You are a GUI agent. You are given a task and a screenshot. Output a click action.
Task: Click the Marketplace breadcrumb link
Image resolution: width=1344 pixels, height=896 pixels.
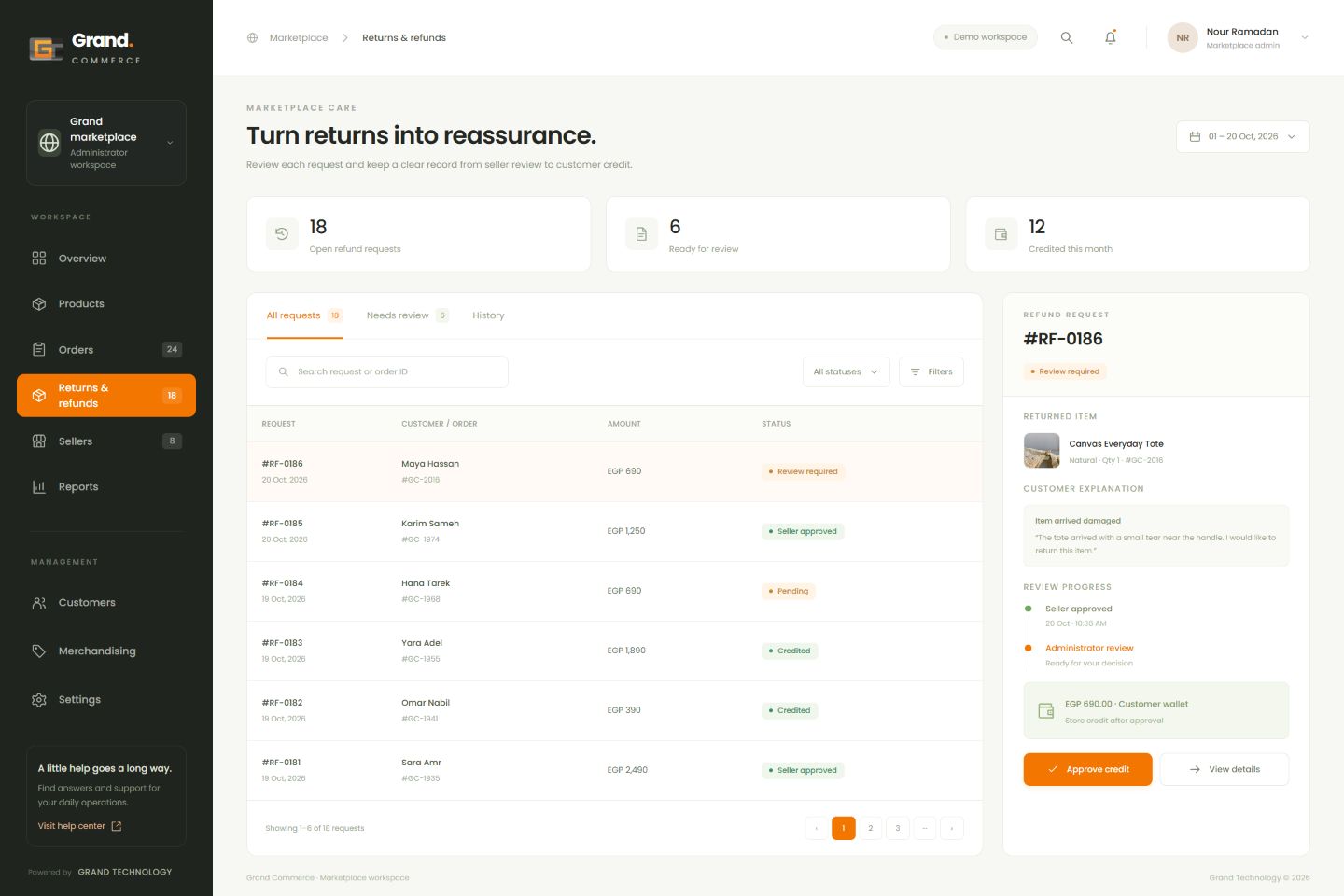(299, 38)
